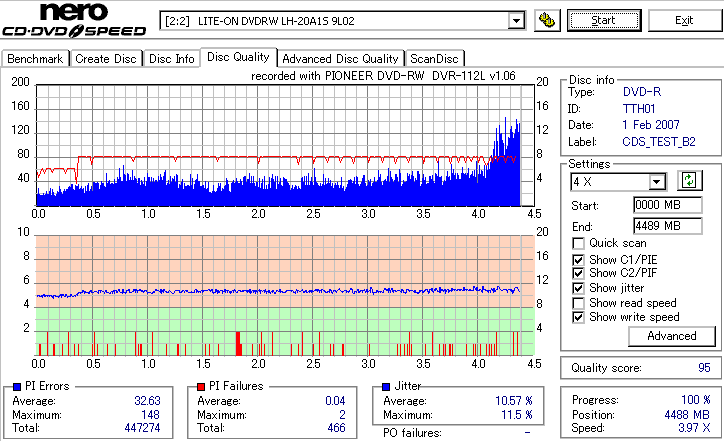Uncheck Show write speed checkbox
This screenshot has height=441, width=724.
578,317
